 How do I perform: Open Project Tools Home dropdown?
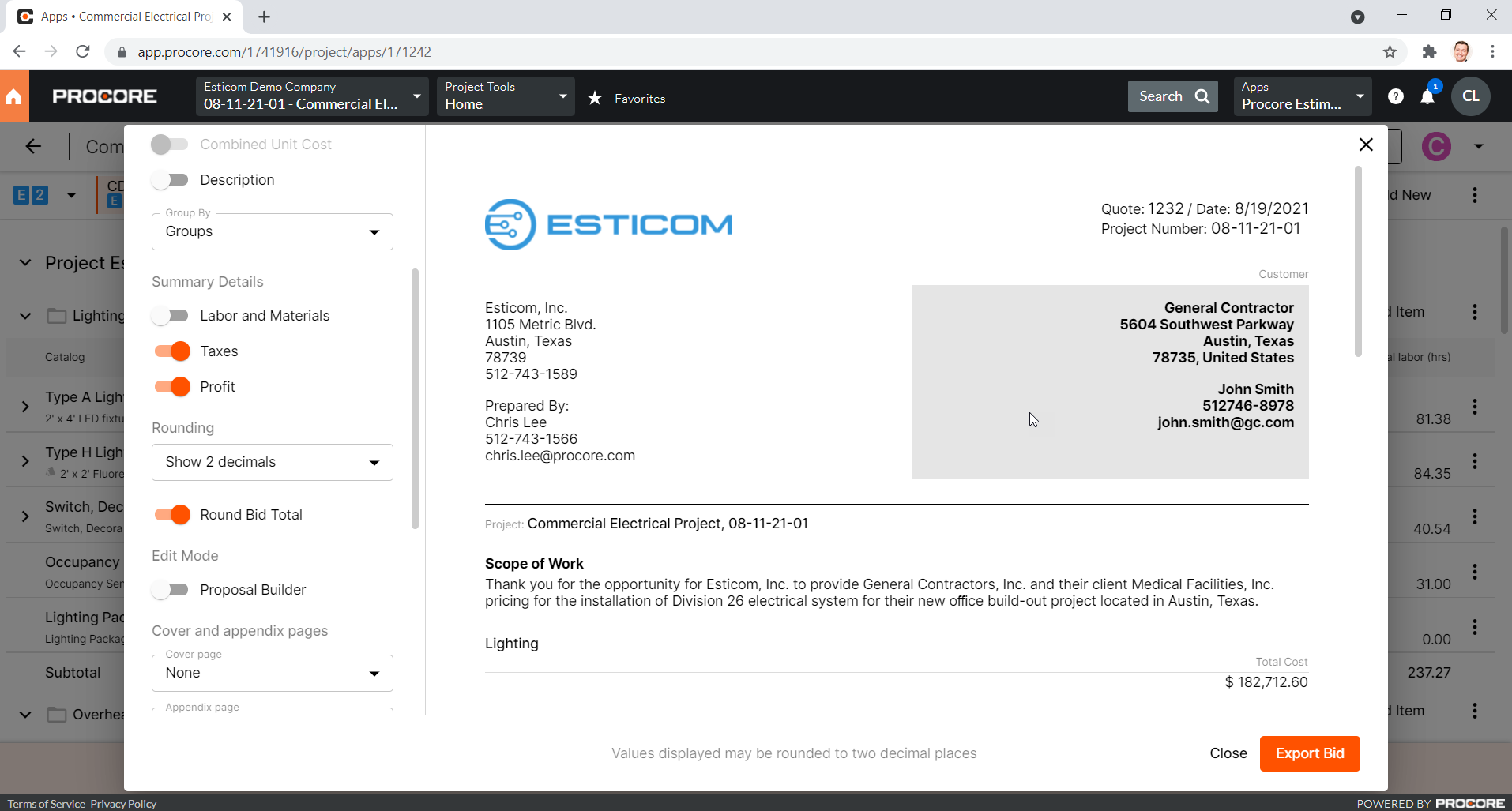tap(506, 96)
